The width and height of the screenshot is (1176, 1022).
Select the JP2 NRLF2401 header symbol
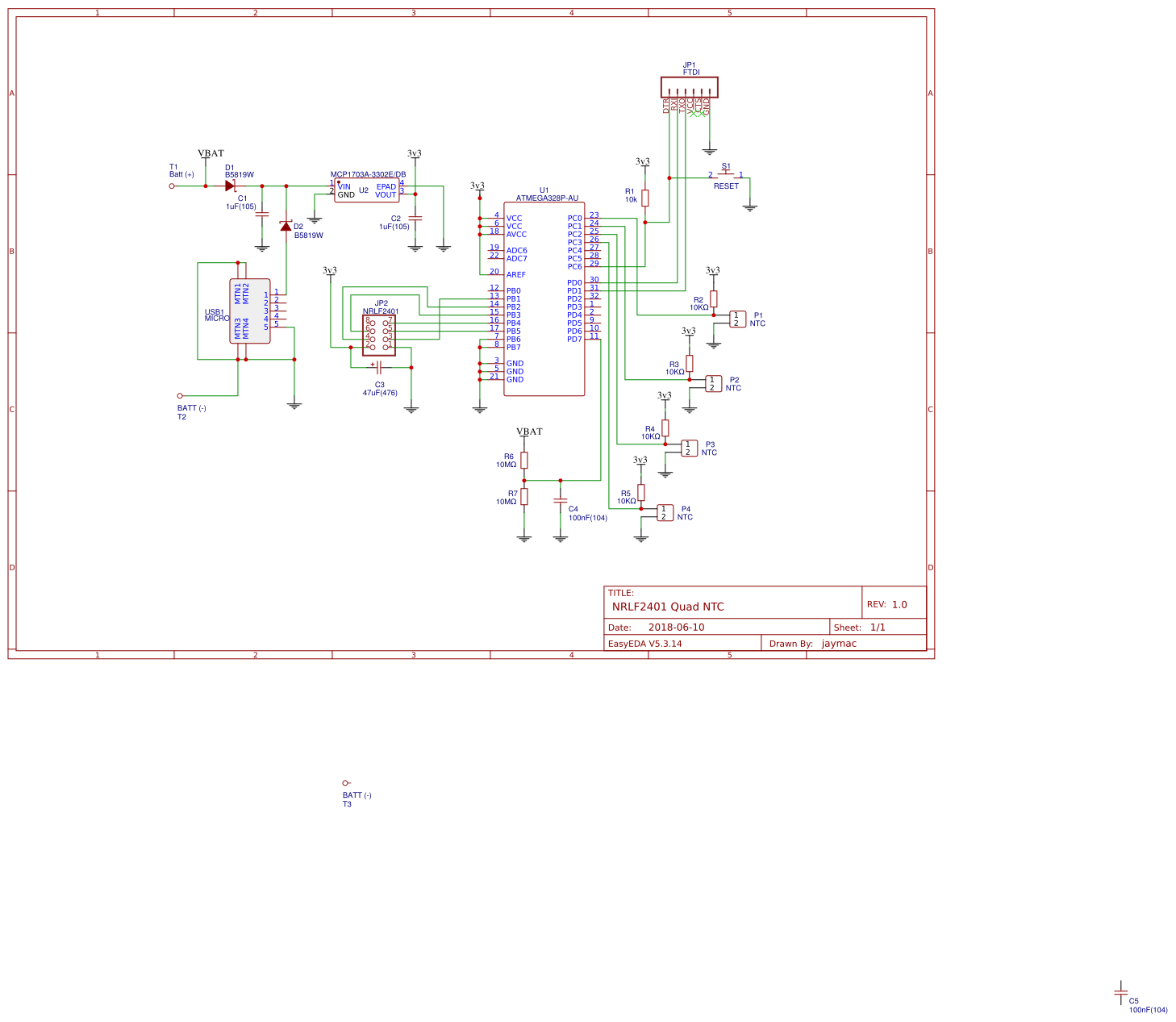pyautogui.click(x=379, y=335)
